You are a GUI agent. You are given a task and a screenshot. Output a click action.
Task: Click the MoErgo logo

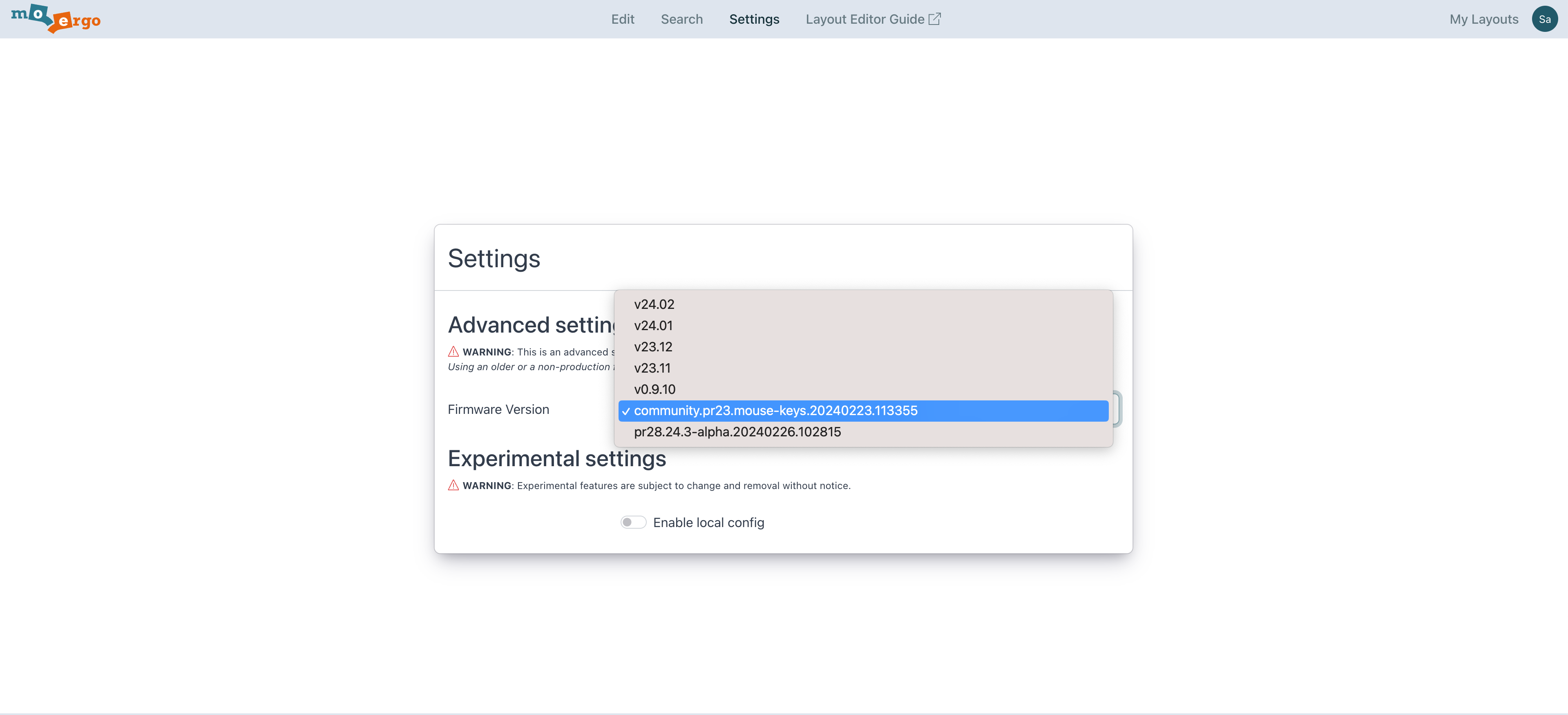pos(56,19)
